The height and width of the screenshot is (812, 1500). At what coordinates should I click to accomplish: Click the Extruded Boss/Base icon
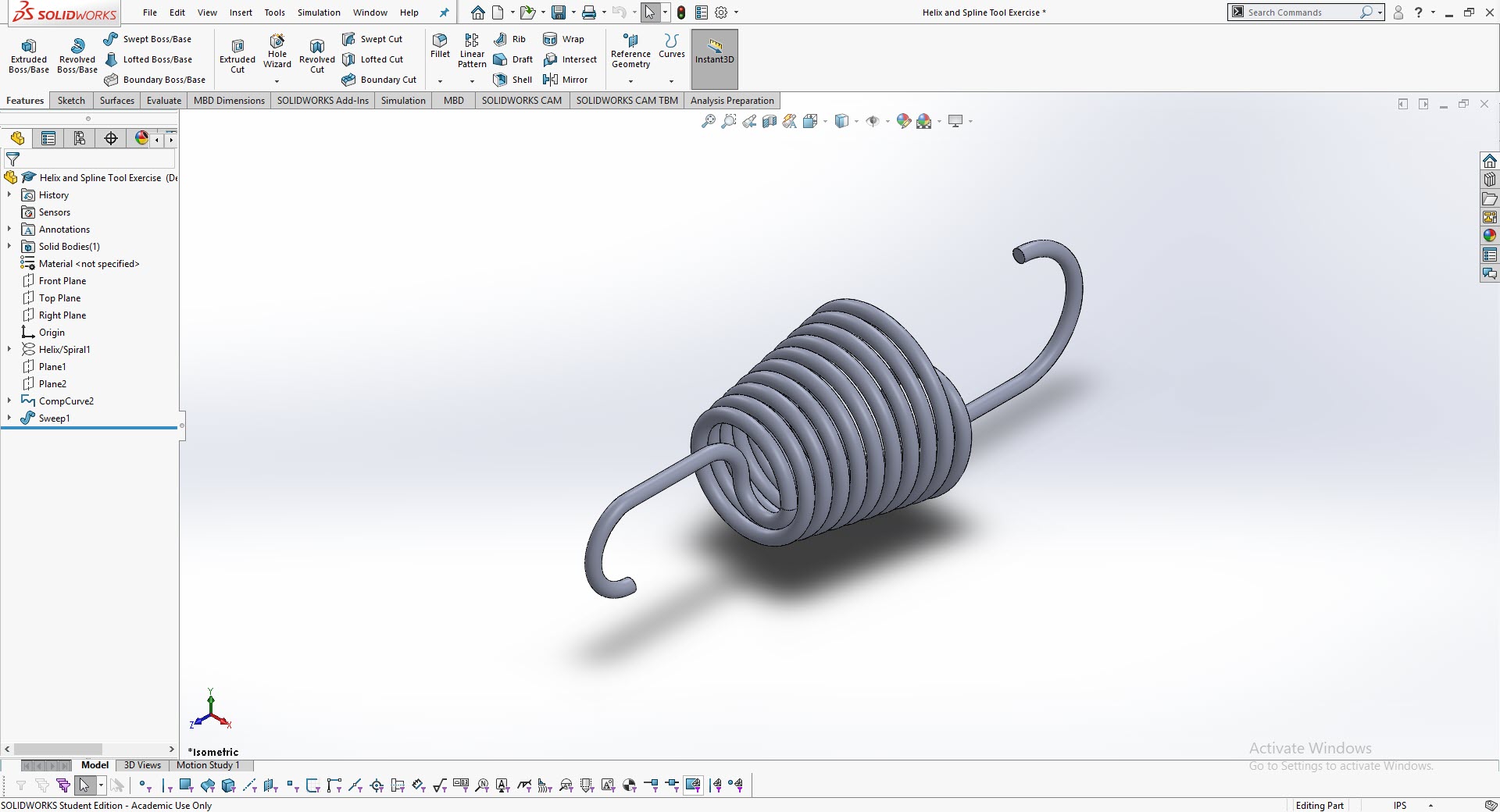[29, 47]
